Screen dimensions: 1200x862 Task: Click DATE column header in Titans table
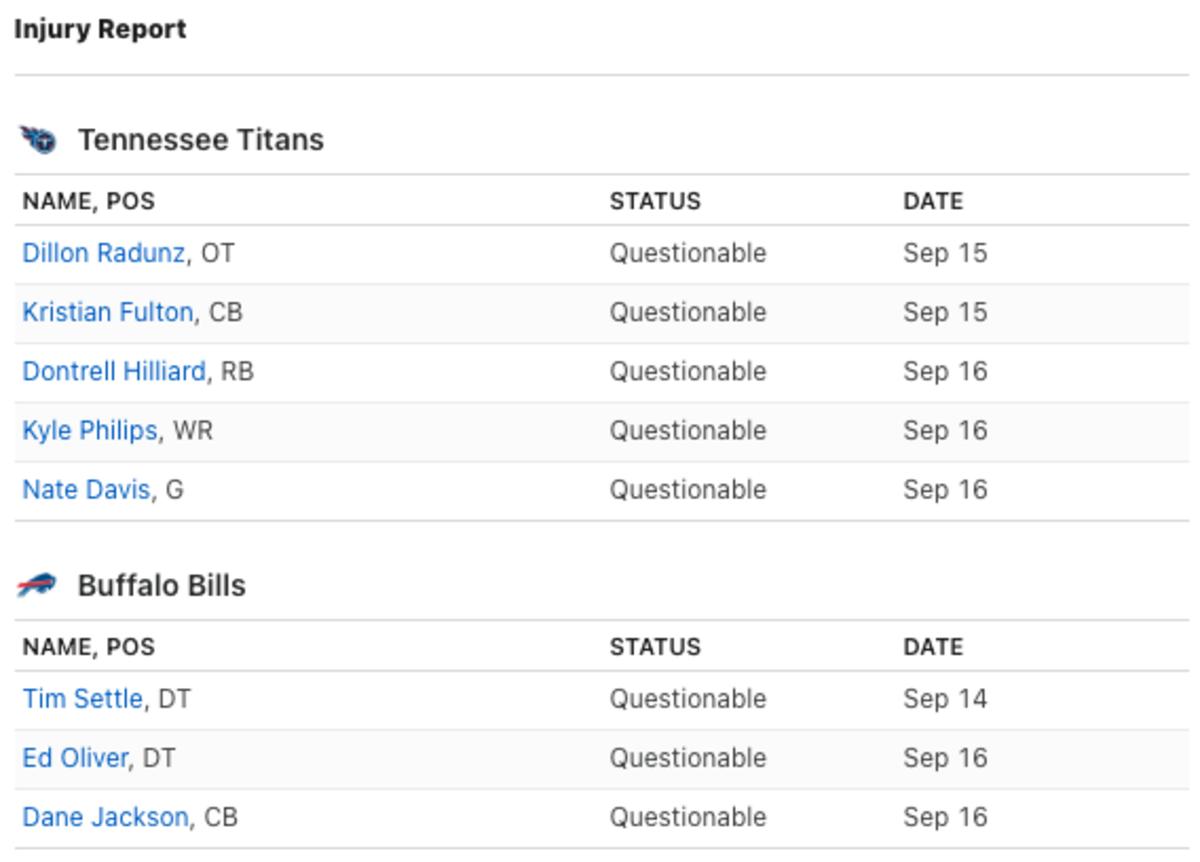[x=933, y=201]
